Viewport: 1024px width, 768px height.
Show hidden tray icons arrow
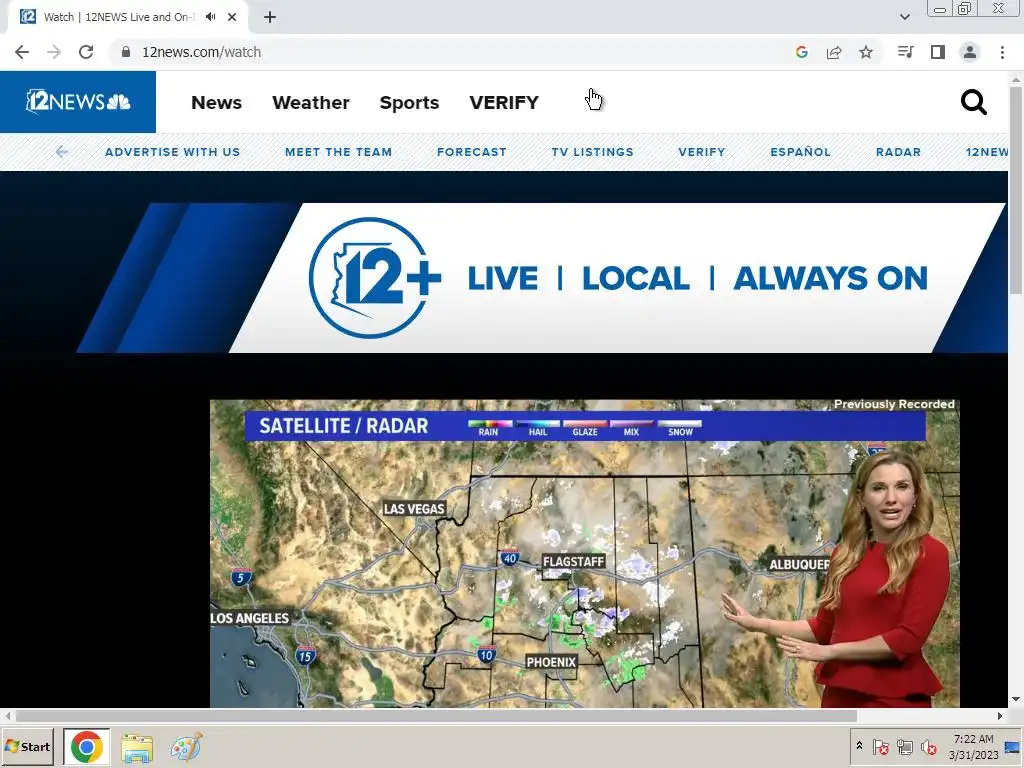859,746
